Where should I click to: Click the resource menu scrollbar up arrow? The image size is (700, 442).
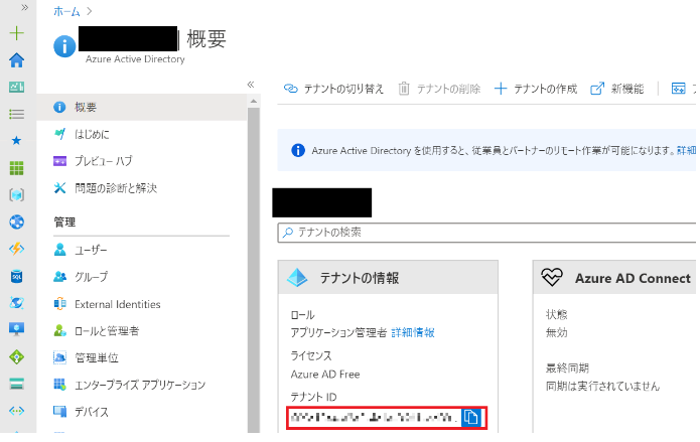pos(254,101)
